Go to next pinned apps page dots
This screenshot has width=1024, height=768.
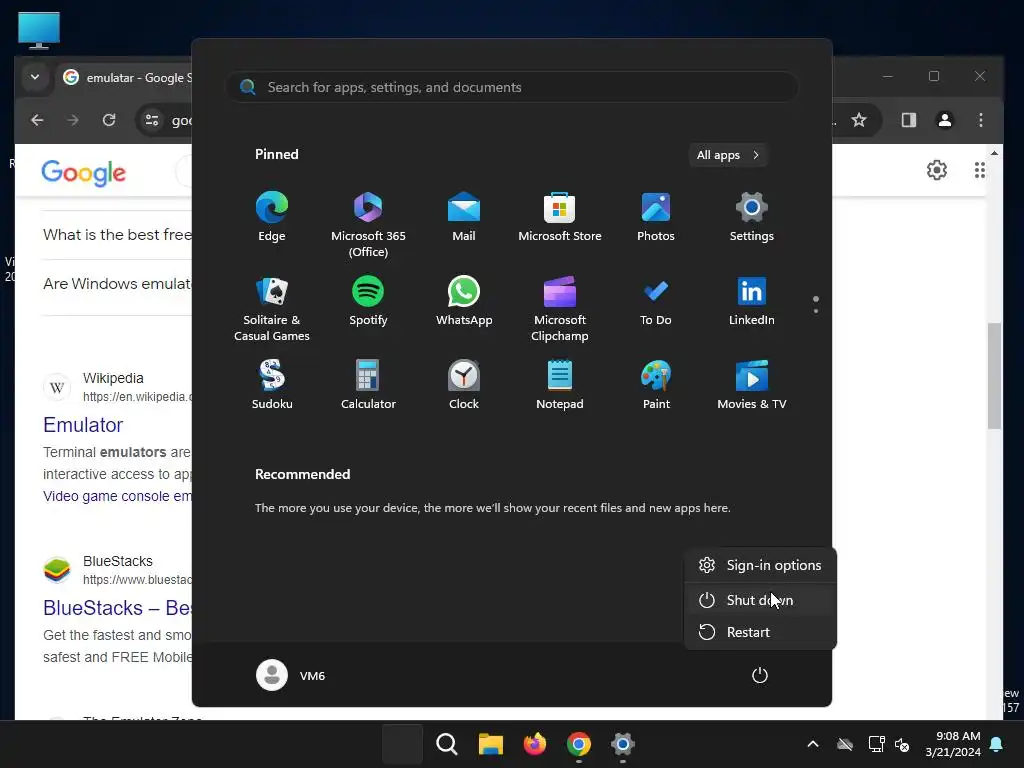(816, 305)
